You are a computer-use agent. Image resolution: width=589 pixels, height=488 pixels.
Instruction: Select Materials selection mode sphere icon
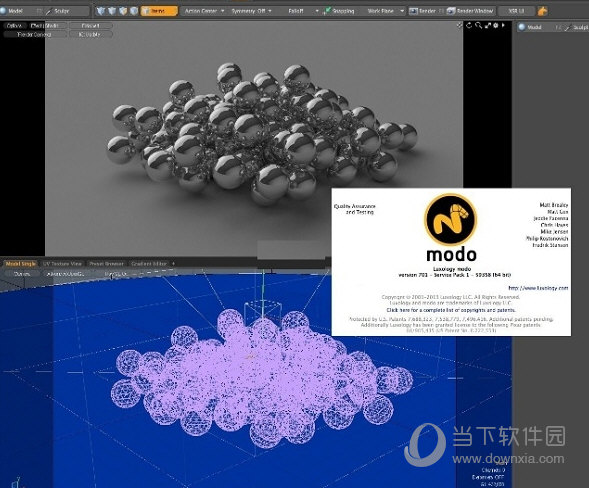tap(134, 11)
